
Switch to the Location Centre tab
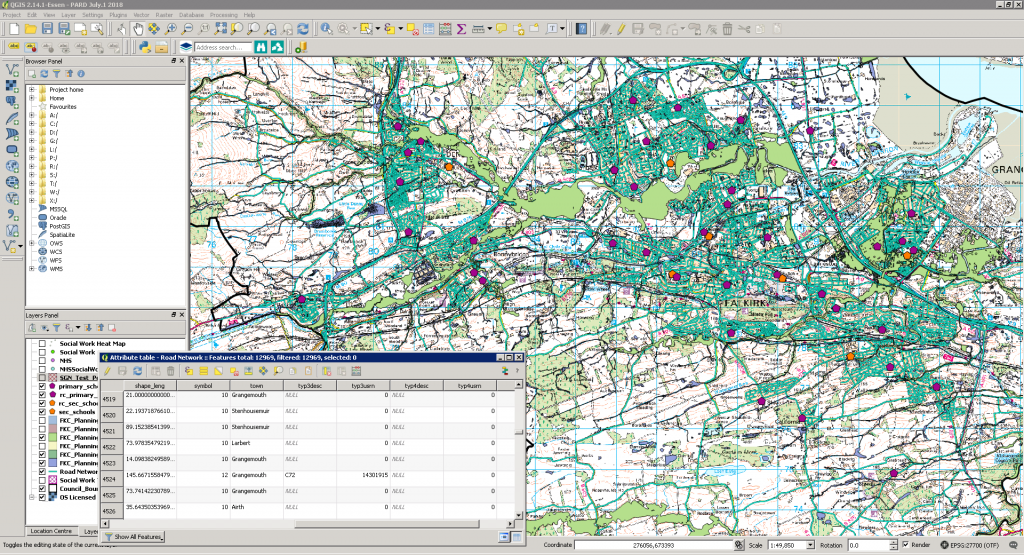[x=51, y=531]
